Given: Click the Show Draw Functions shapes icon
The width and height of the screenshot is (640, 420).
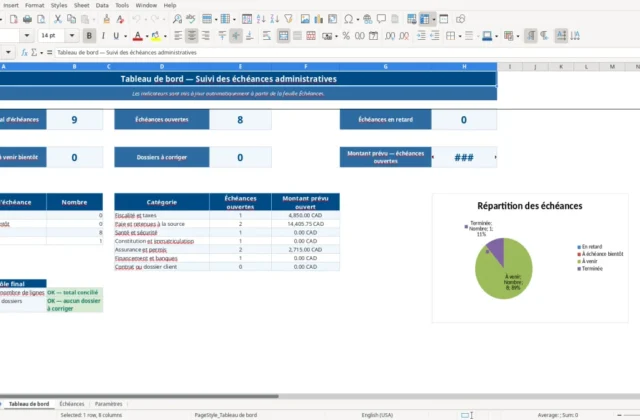Looking at the screenshot, I should click(460, 19).
